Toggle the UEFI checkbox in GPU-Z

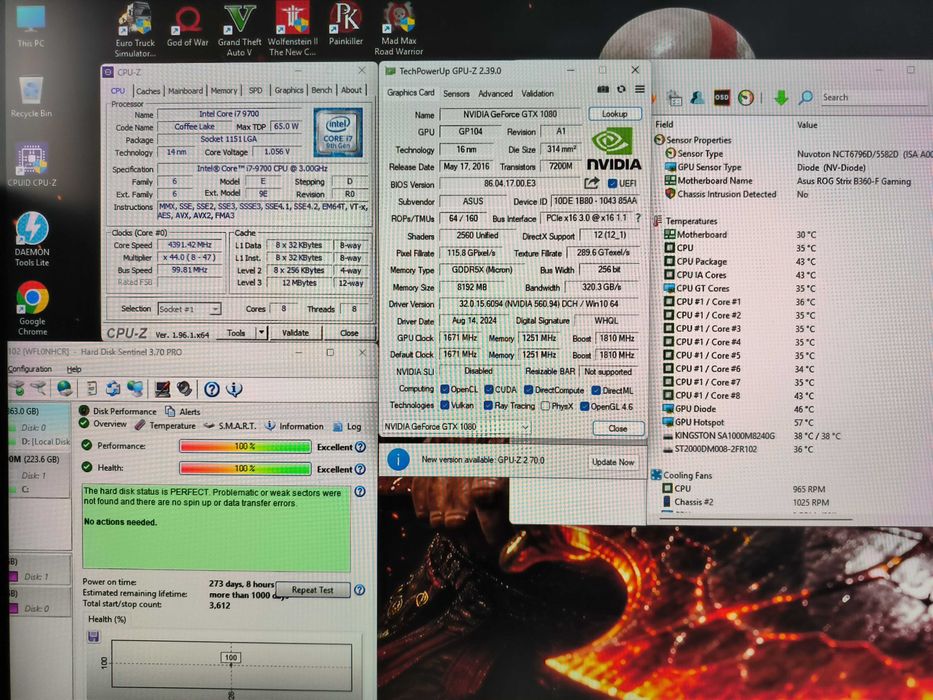612,183
